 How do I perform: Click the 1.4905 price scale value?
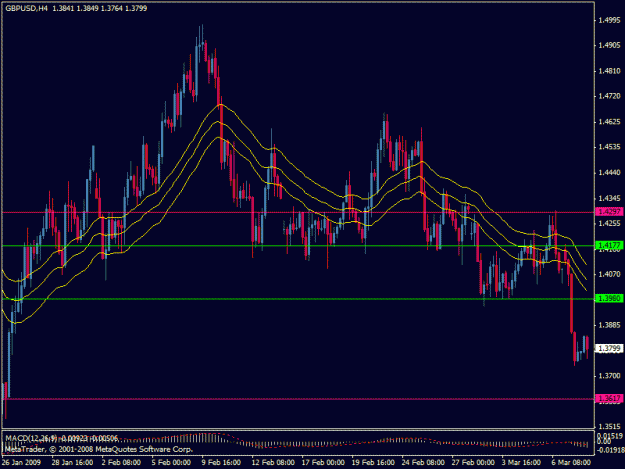[610, 45]
